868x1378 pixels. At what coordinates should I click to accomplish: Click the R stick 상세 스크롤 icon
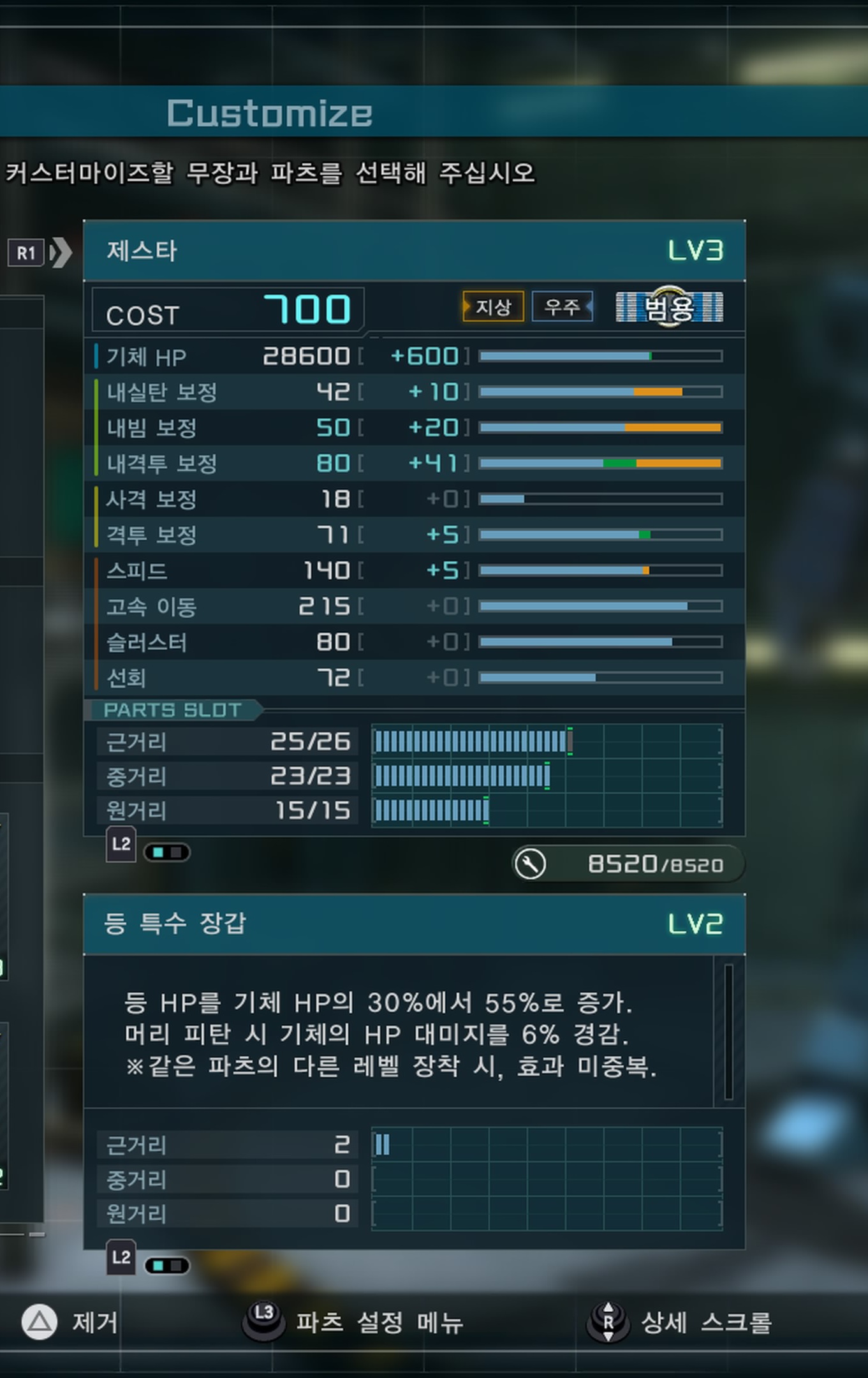pos(608,1322)
